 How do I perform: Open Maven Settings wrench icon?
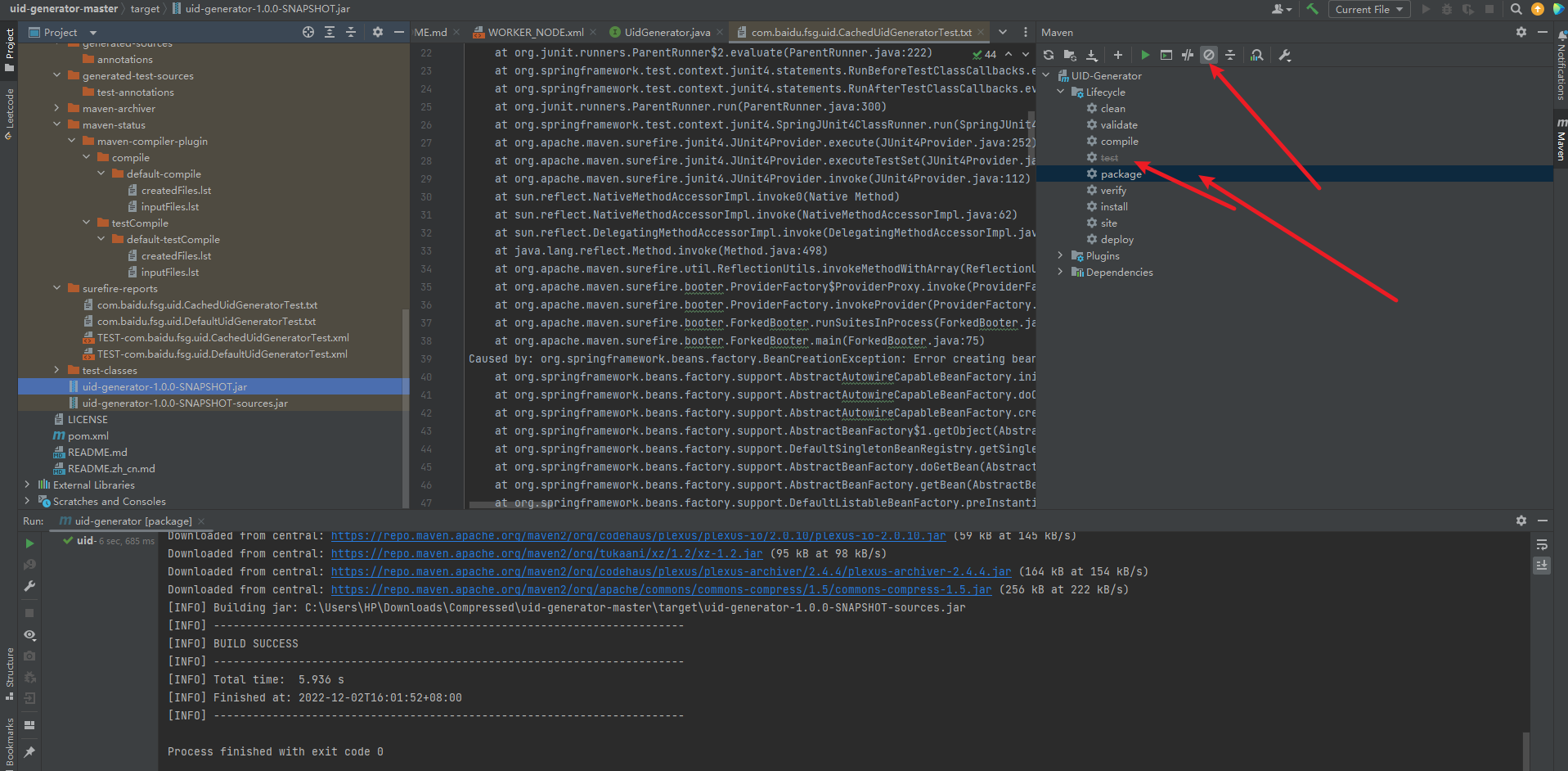(x=1284, y=56)
